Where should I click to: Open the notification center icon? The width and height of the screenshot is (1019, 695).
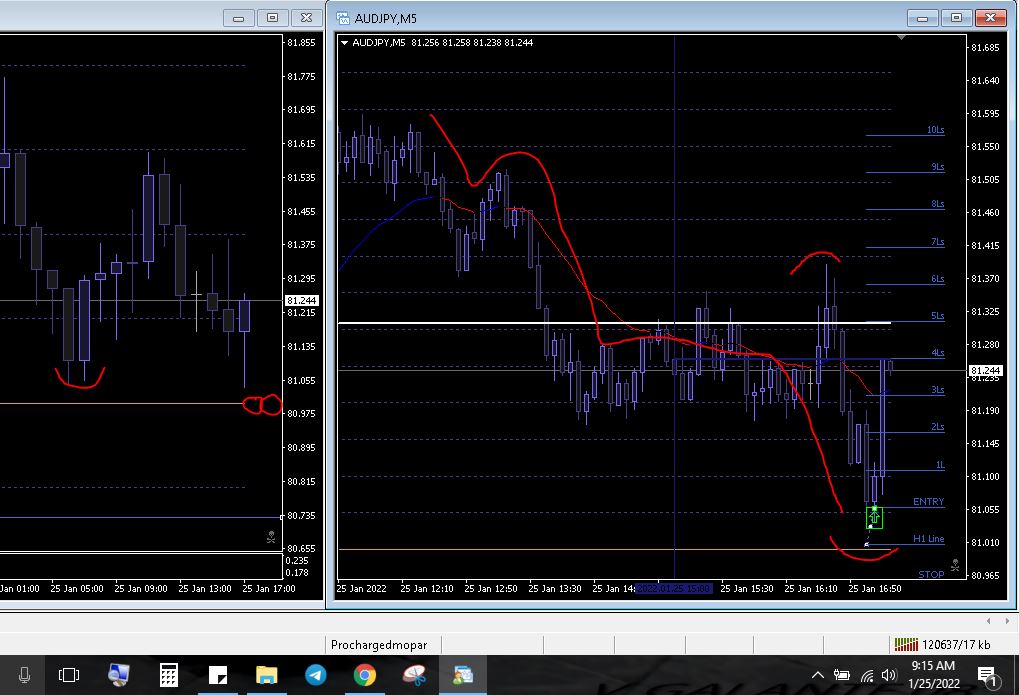(x=986, y=676)
